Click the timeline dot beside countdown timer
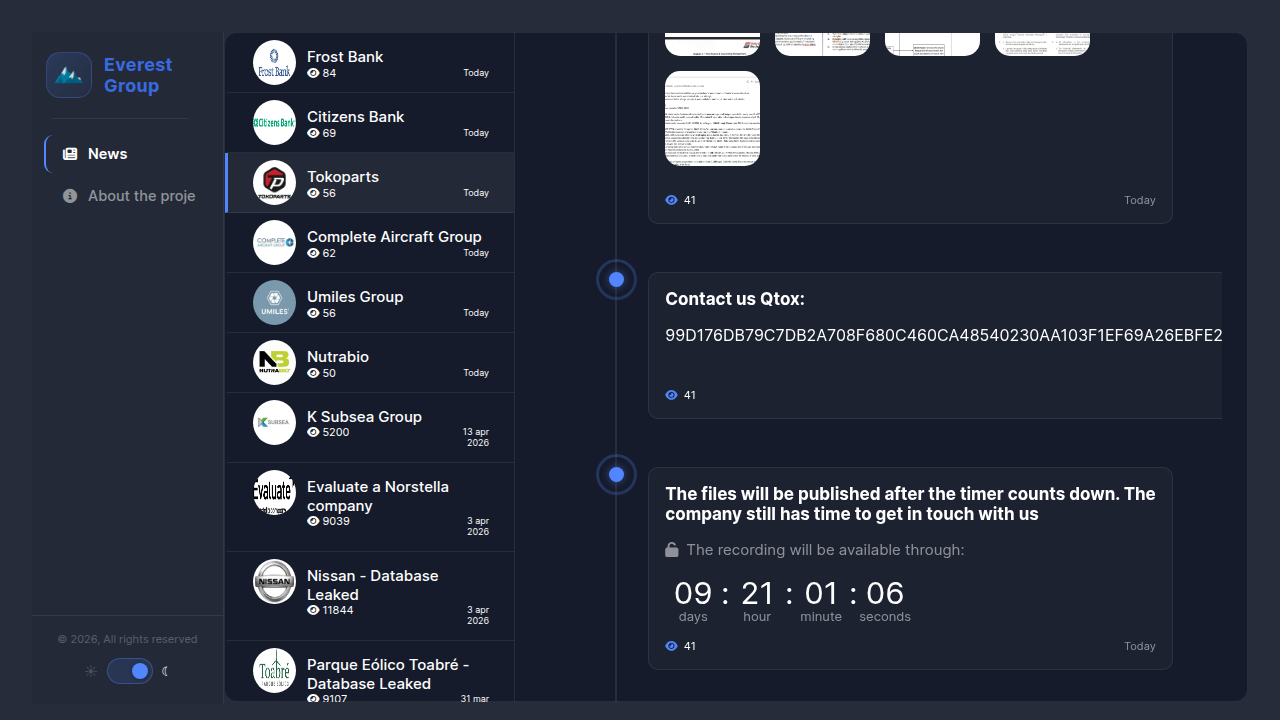This screenshot has width=1280, height=720. [616, 475]
